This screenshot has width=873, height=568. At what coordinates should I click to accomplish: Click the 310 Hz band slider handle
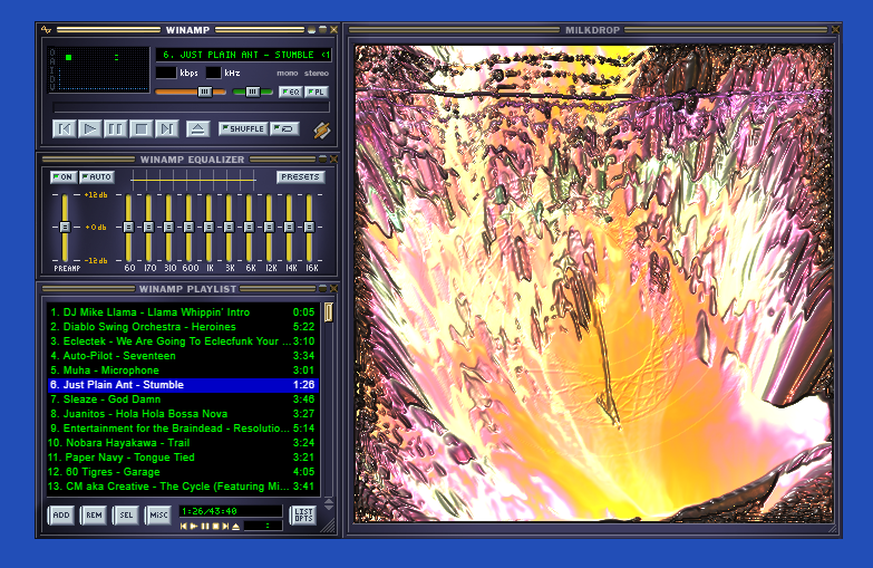[169, 227]
